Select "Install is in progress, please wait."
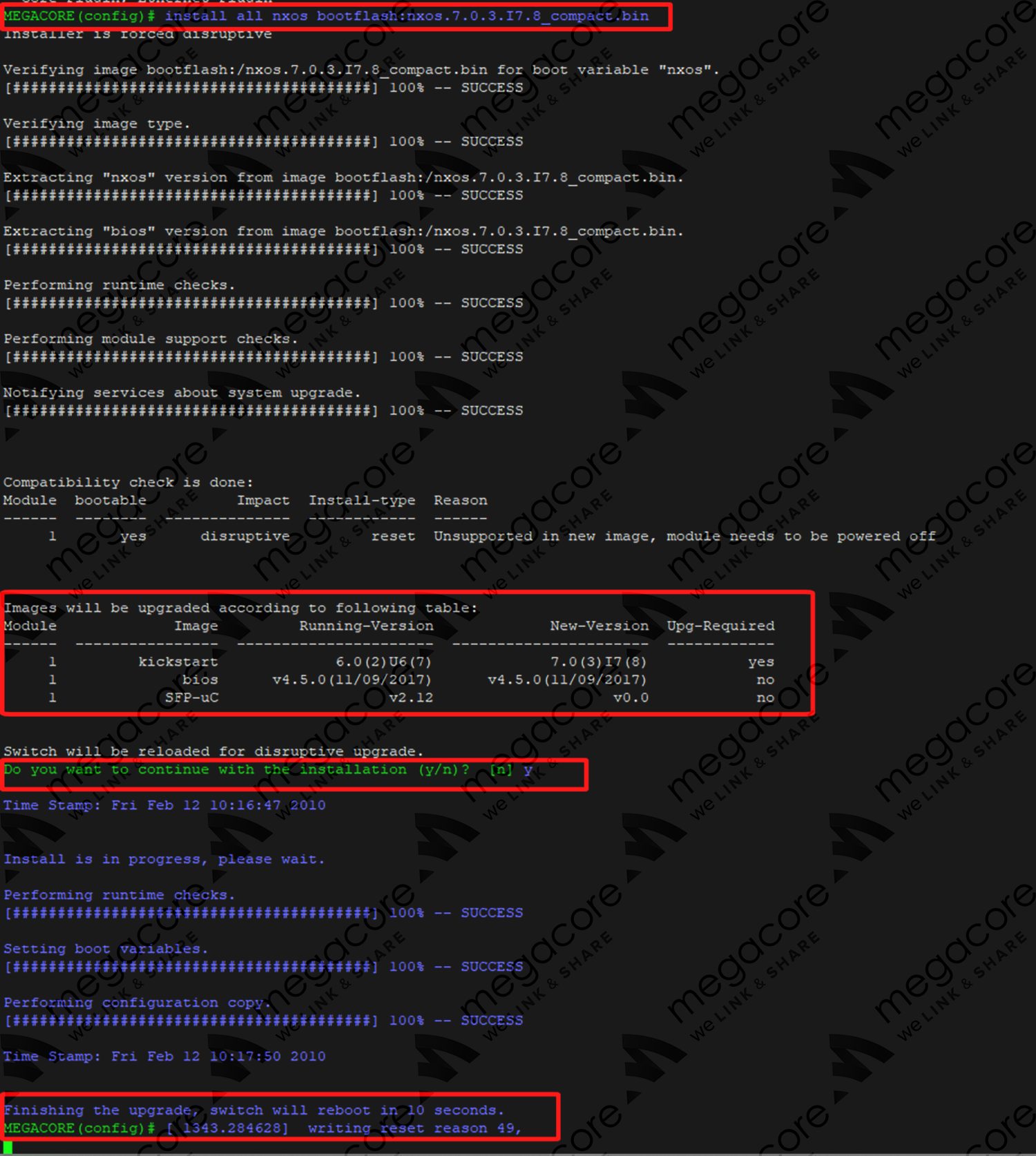The height and width of the screenshot is (1156, 1036). tap(164, 860)
